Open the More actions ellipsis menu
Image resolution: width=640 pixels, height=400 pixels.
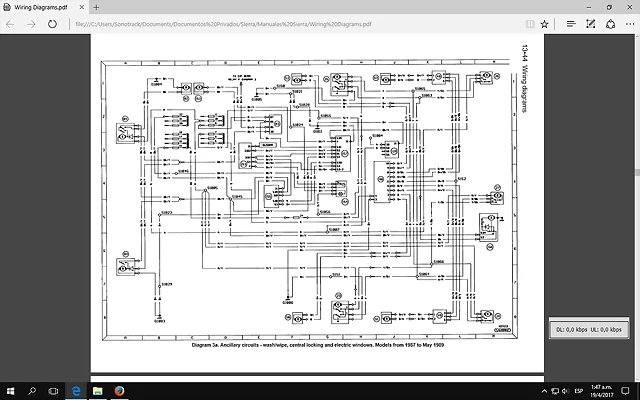point(630,24)
